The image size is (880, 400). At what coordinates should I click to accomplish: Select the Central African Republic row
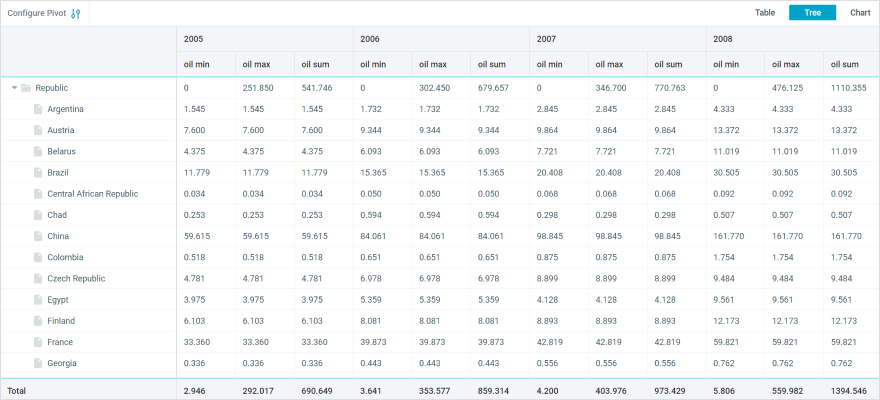pyautogui.click(x=92, y=194)
